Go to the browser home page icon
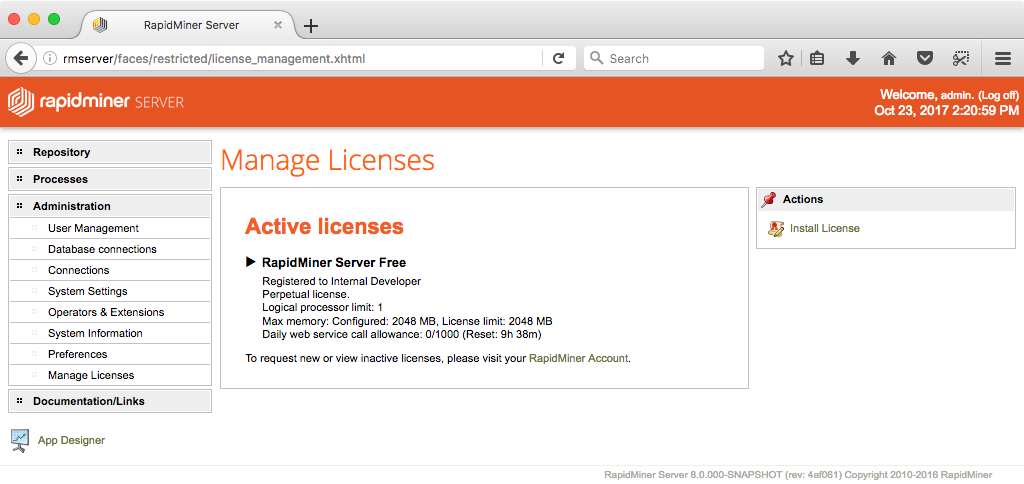1024x484 pixels. [888, 59]
